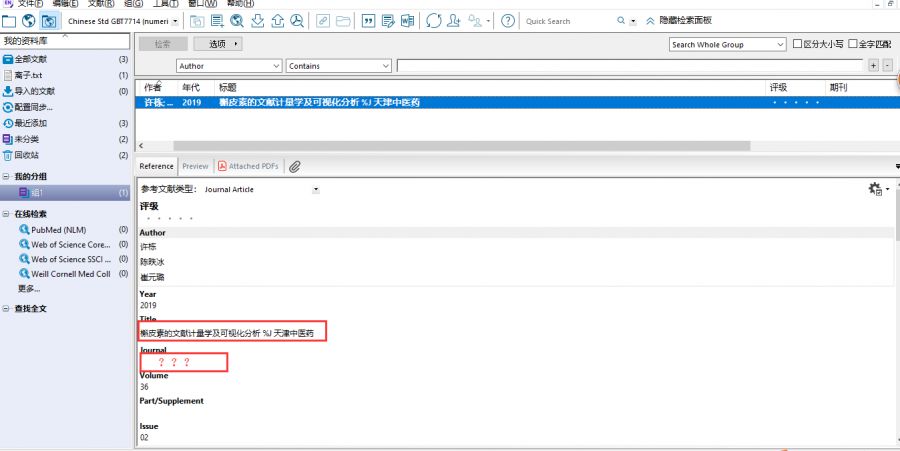The height and width of the screenshot is (451, 900).
Task: Open the gear layout settings icon
Action: pos(877,188)
